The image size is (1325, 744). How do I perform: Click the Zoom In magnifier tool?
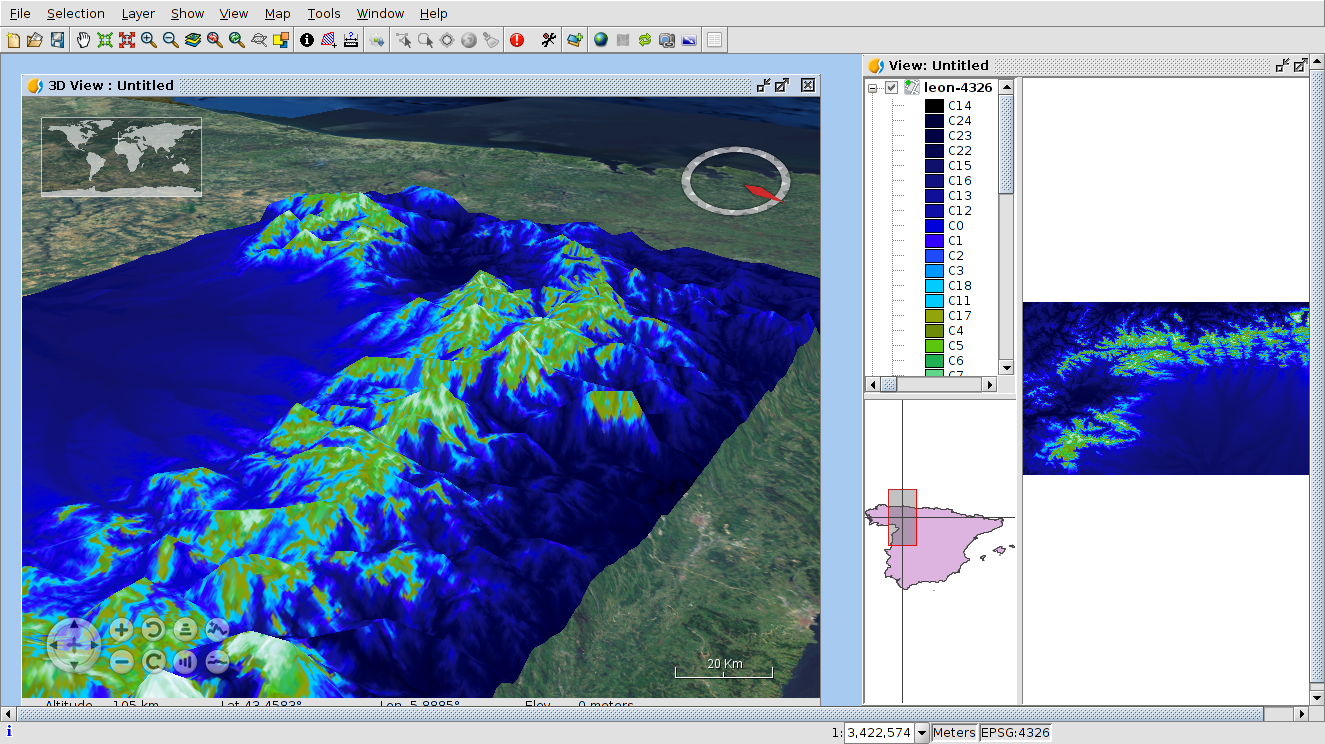coord(149,40)
